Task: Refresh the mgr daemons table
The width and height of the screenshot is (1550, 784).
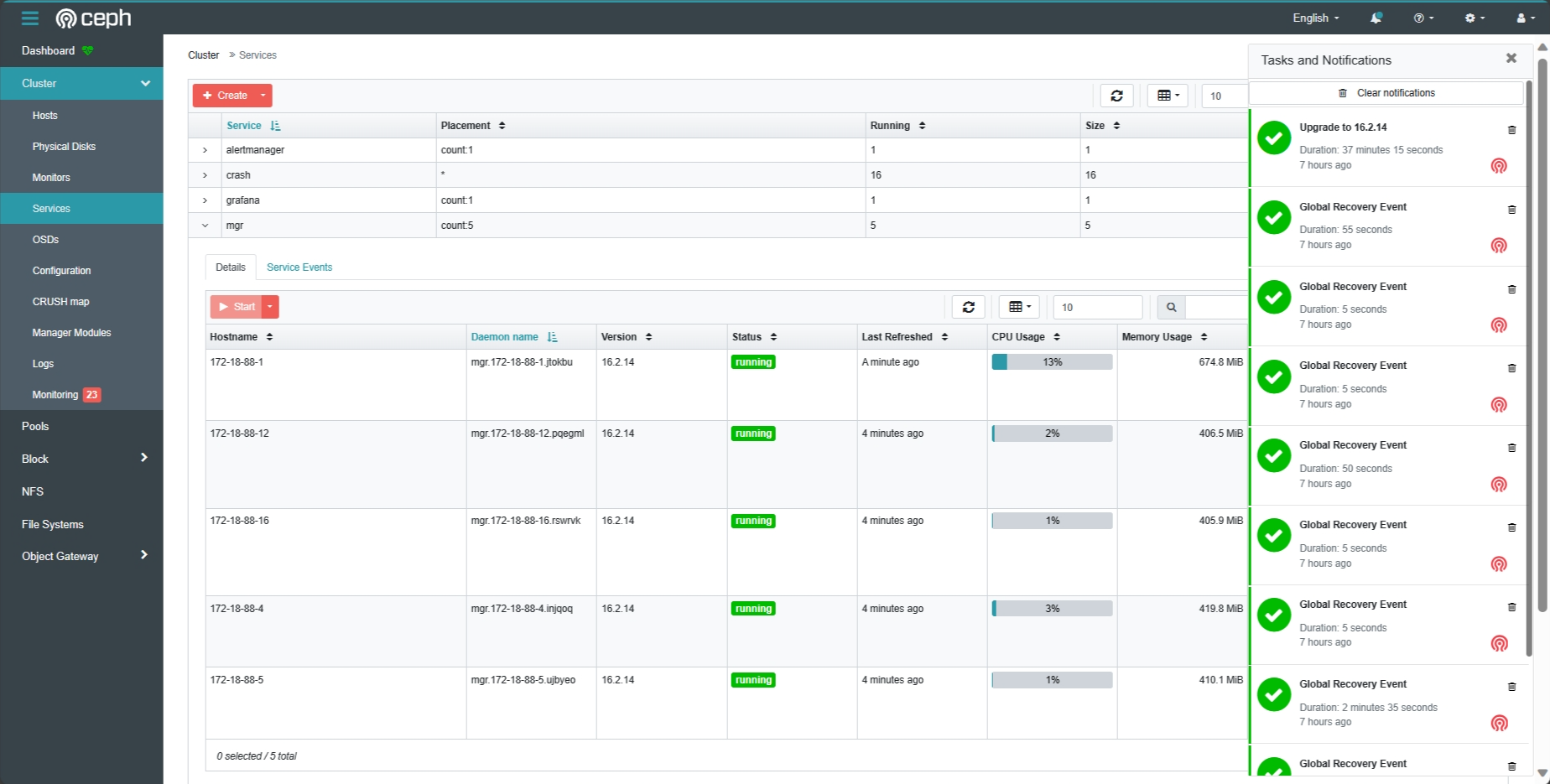Action: 968,307
